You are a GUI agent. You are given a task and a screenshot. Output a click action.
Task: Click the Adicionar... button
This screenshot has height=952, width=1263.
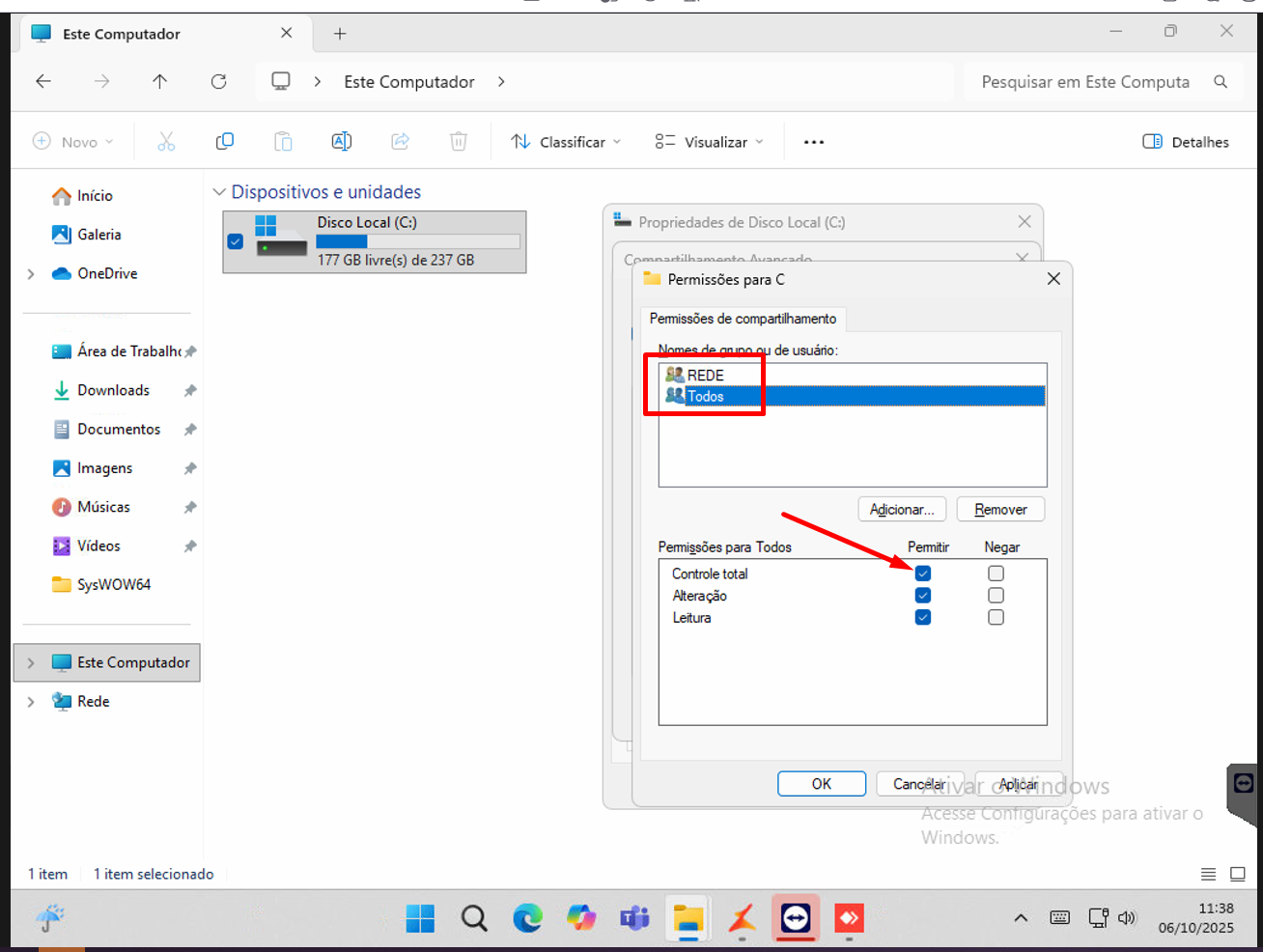[x=902, y=510]
